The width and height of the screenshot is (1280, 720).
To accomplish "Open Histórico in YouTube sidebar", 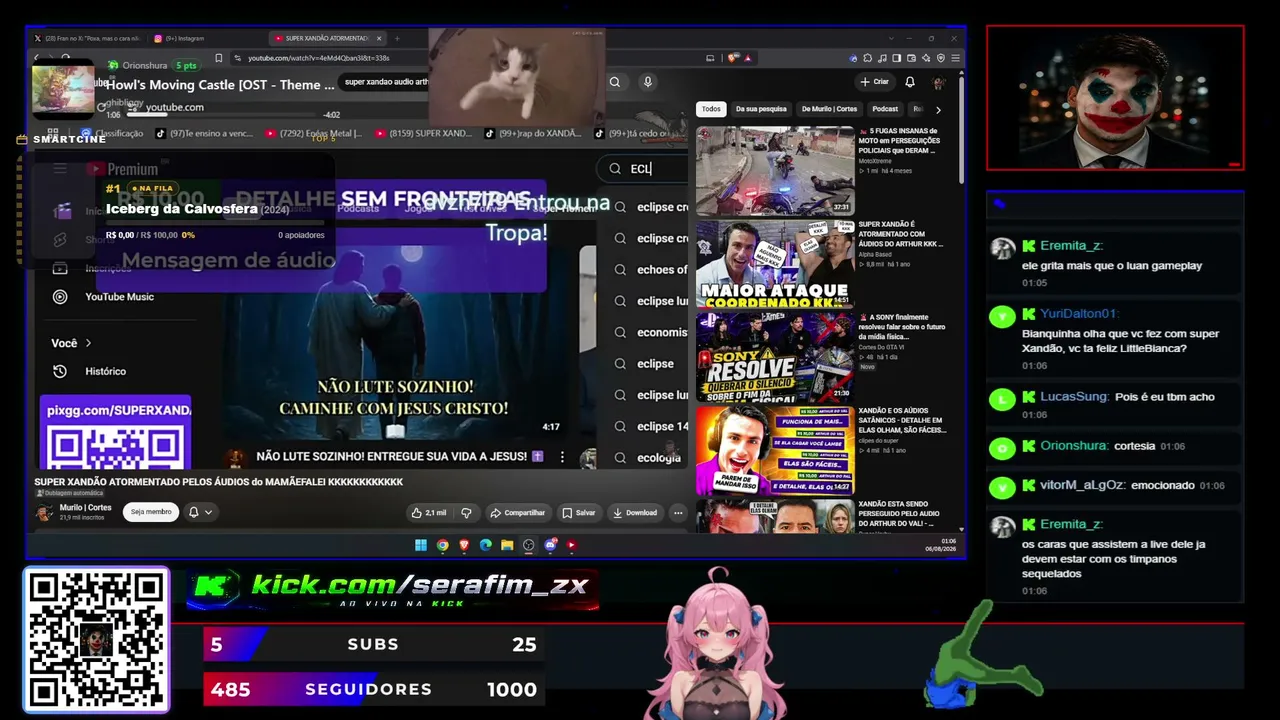I will click(105, 371).
